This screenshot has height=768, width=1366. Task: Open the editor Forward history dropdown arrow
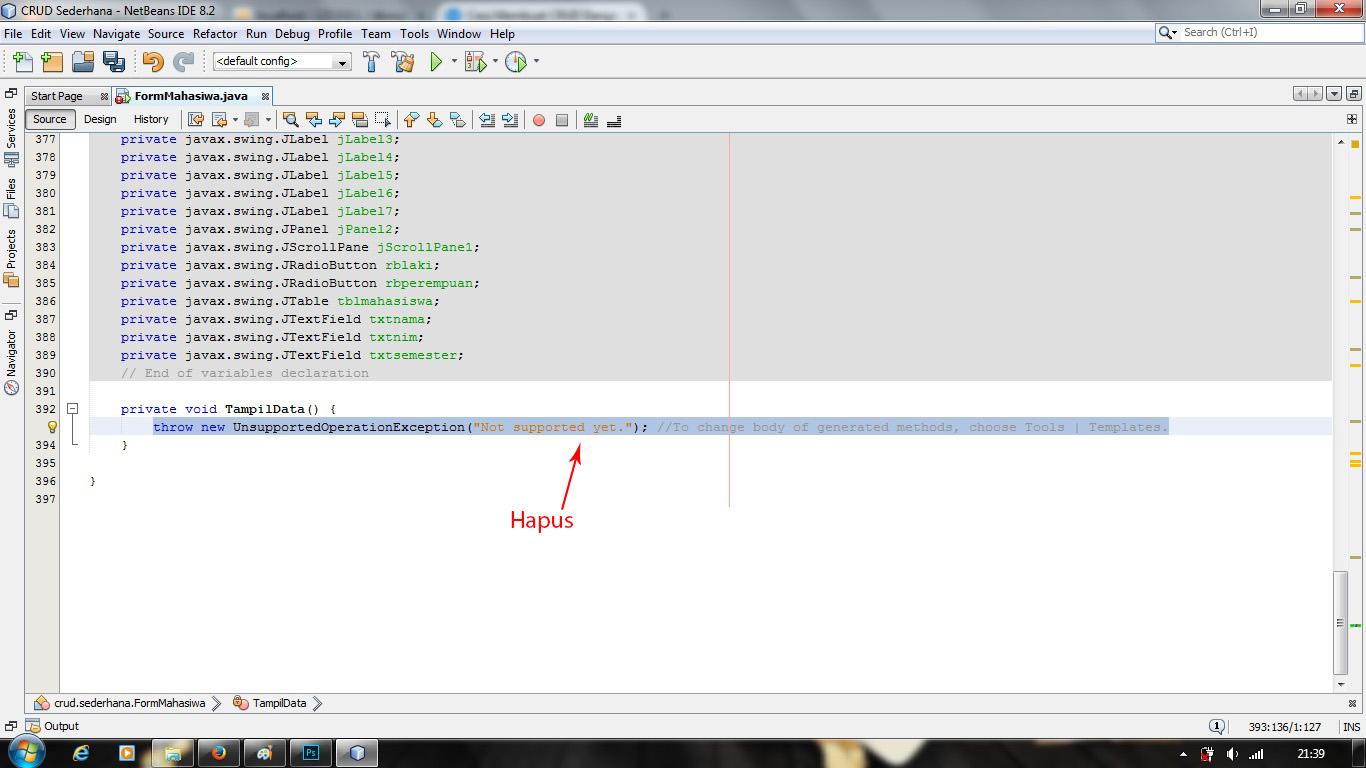tap(268, 120)
